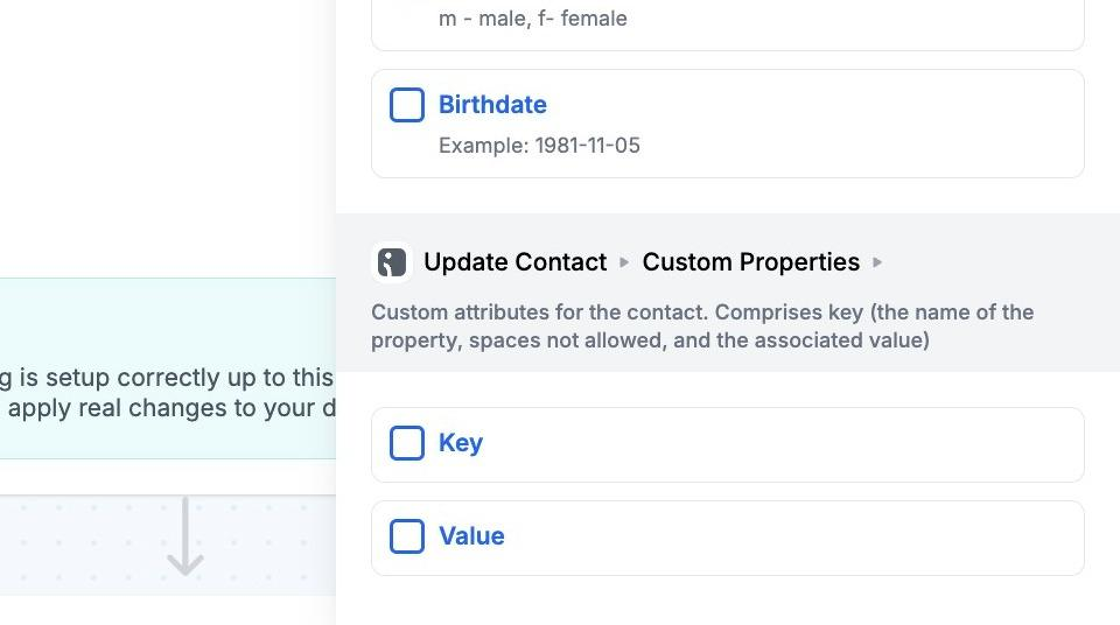Select the Custom Properties breadcrumb
The image size is (1120, 625).
[x=750, y=262]
